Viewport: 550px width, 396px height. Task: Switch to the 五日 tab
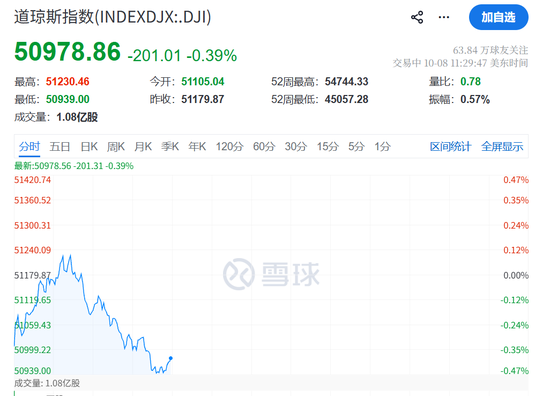coord(60,146)
